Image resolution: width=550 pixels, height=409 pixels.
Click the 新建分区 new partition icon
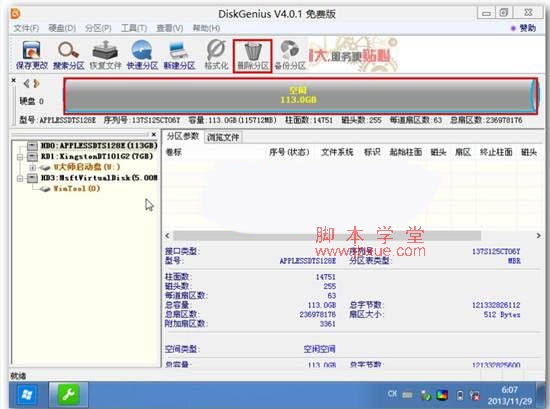click(x=179, y=55)
